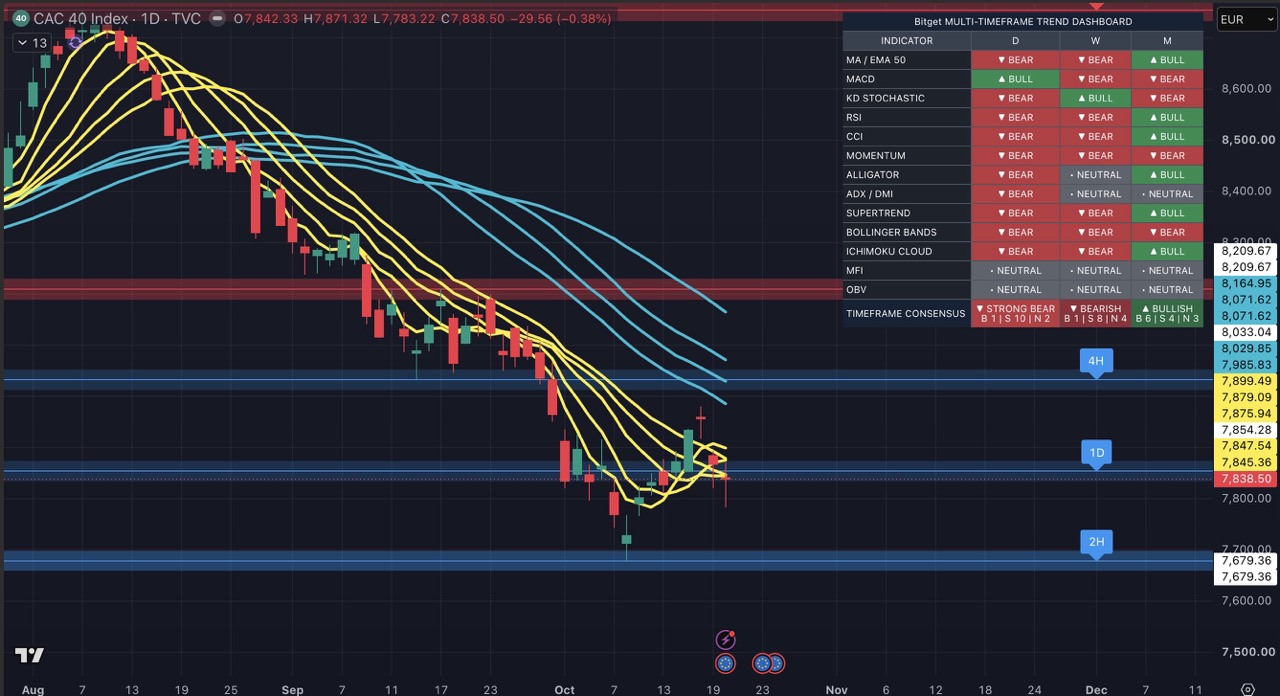Click the OBV row label
Image resolution: width=1280 pixels, height=696 pixels.
click(x=854, y=289)
